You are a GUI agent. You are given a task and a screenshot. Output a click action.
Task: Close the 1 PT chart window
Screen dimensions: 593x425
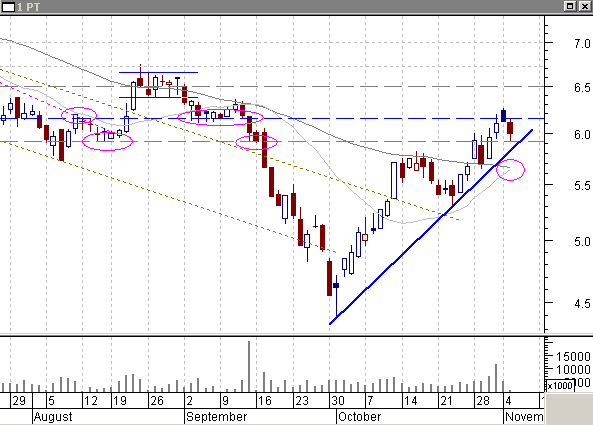tap(584, 6)
